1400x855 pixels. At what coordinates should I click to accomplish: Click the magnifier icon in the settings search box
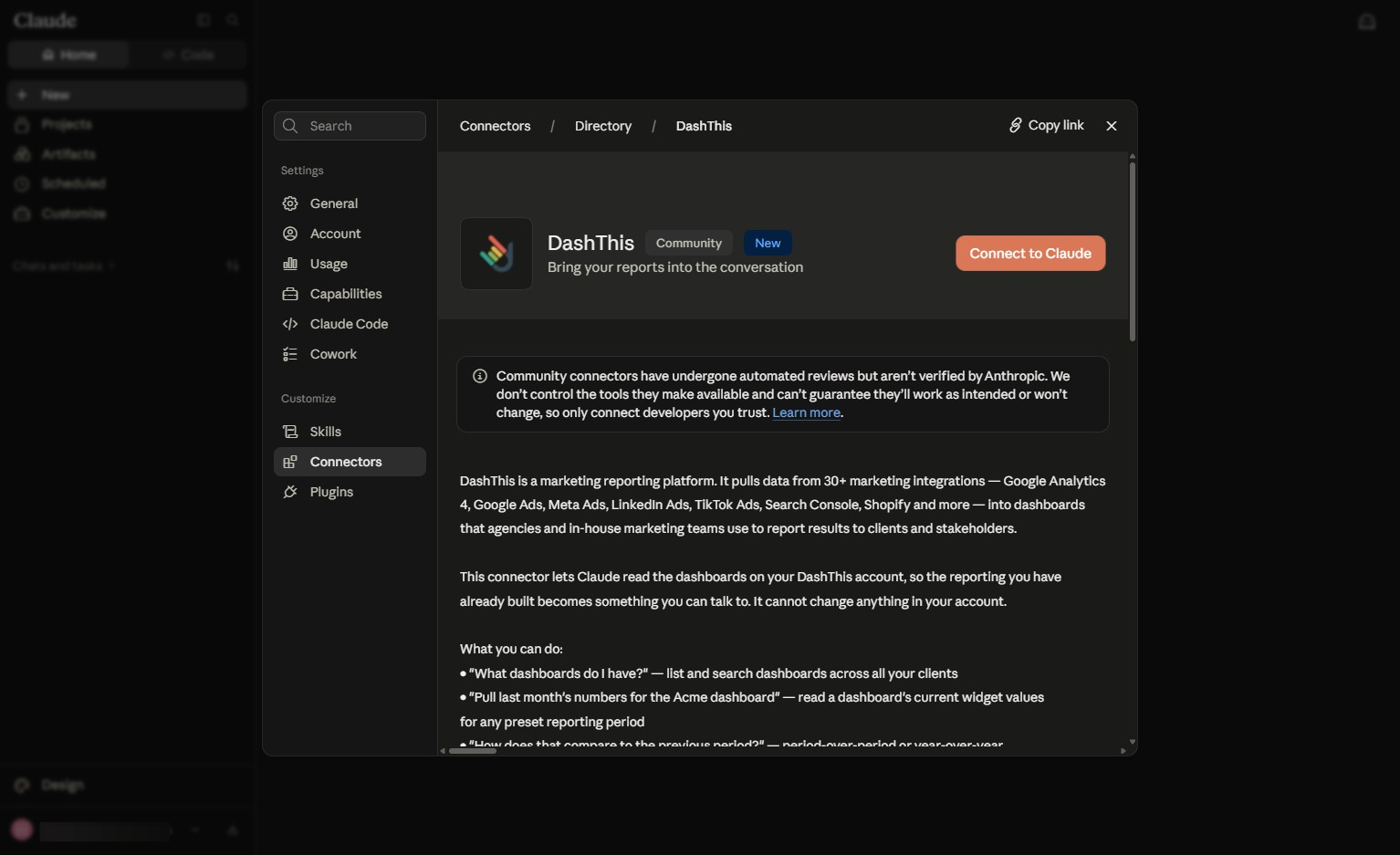[290, 126]
